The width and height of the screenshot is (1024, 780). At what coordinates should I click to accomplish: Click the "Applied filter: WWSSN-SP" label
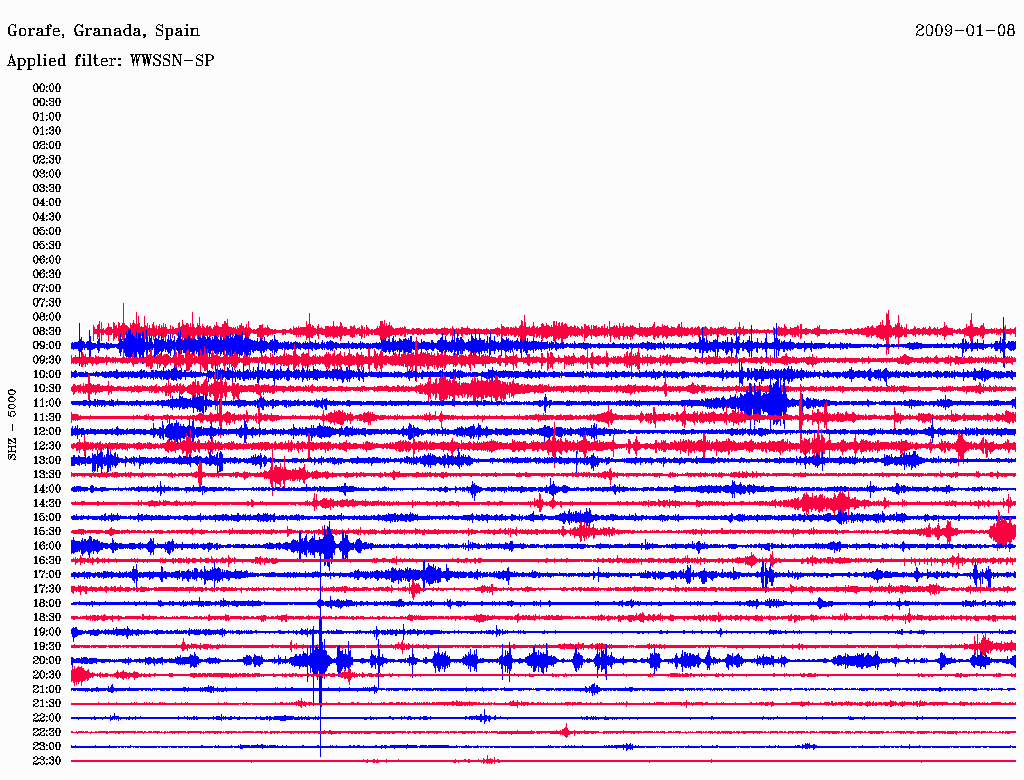click(x=110, y=60)
